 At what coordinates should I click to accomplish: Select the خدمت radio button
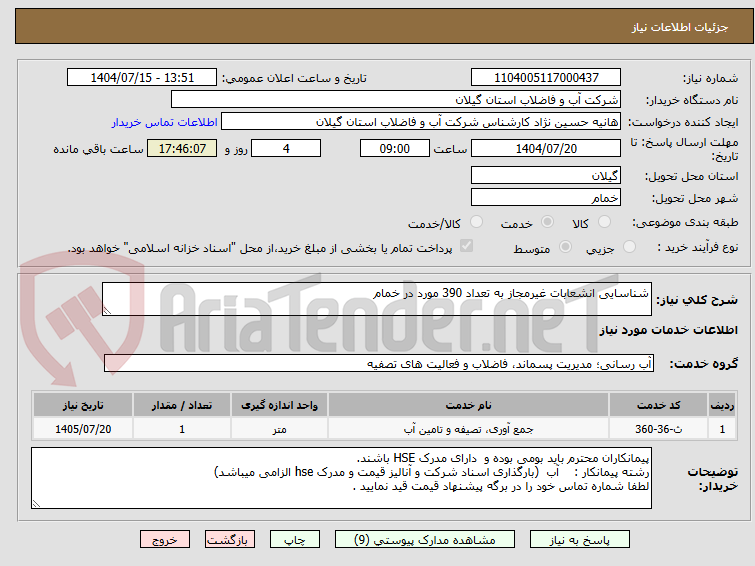[x=547, y=222]
